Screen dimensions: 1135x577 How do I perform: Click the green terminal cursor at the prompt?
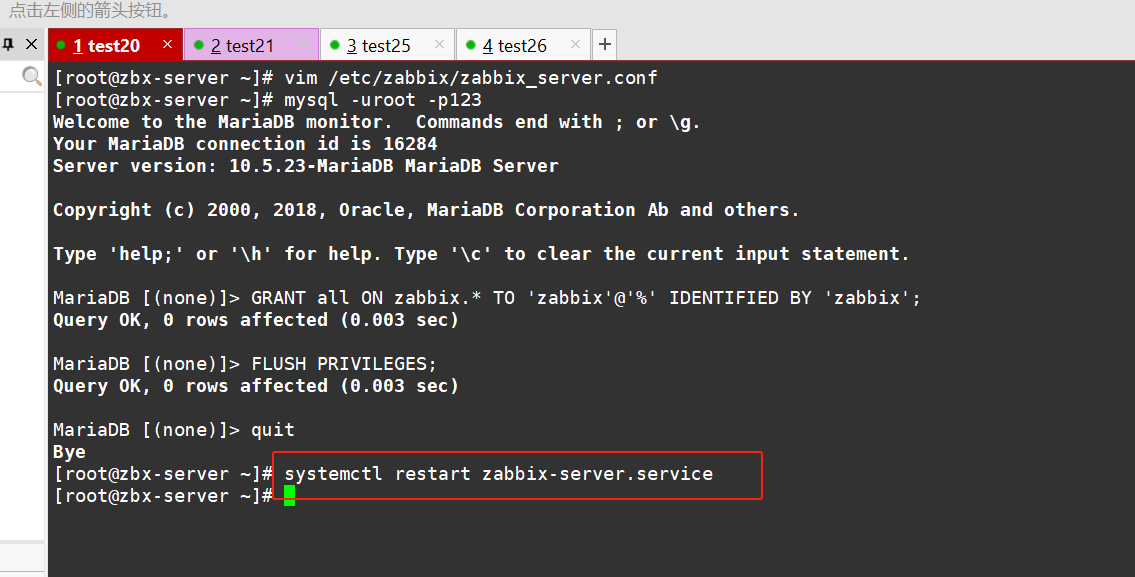(x=289, y=496)
